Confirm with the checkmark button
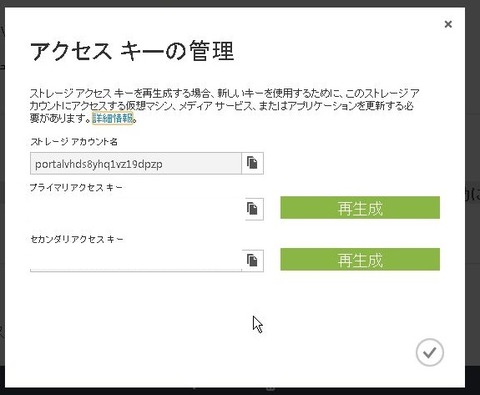This screenshot has height=395, width=480. click(x=430, y=352)
